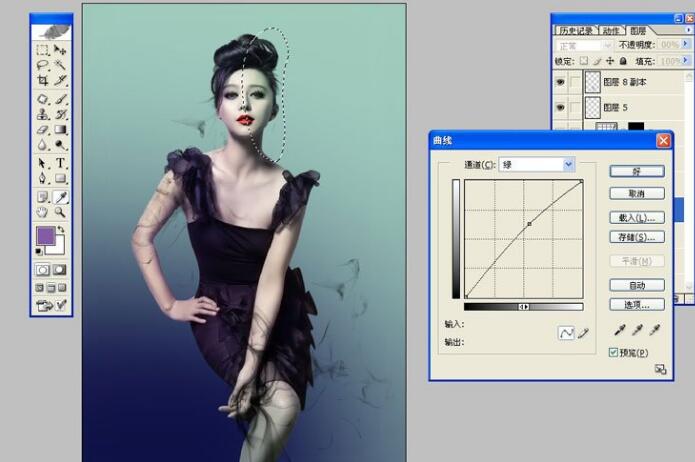Switch to Full Screen with menu bar

pos(51,288)
